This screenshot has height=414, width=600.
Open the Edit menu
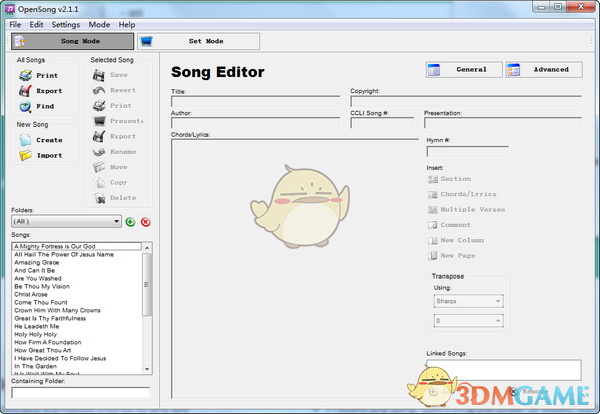click(36, 24)
